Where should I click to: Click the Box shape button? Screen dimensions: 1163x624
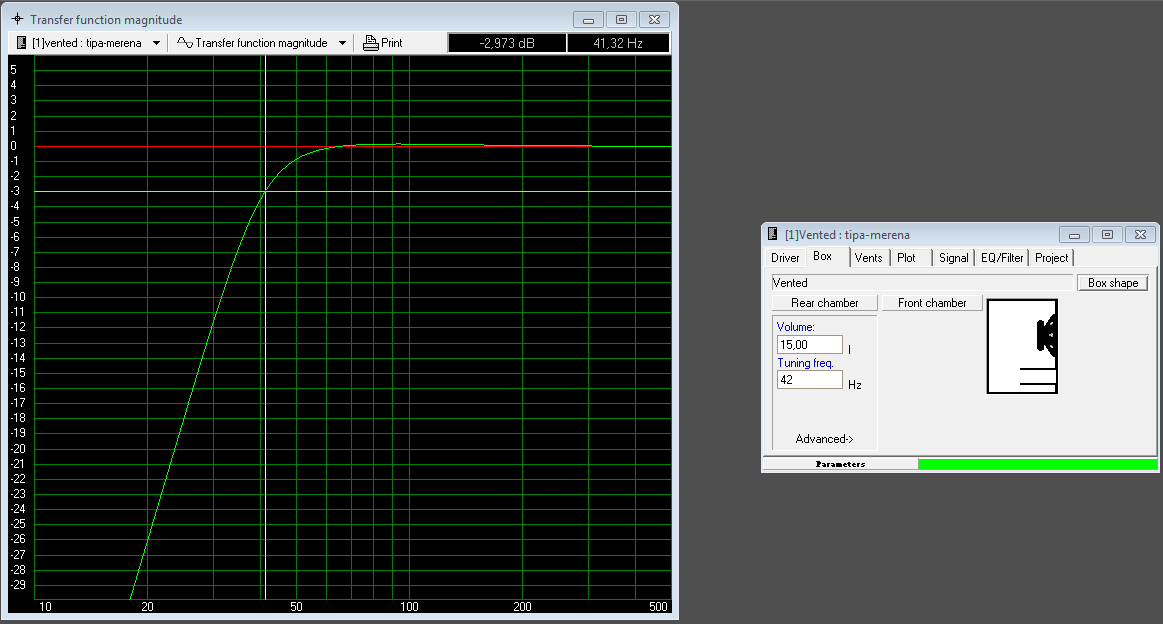[x=1113, y=283]
